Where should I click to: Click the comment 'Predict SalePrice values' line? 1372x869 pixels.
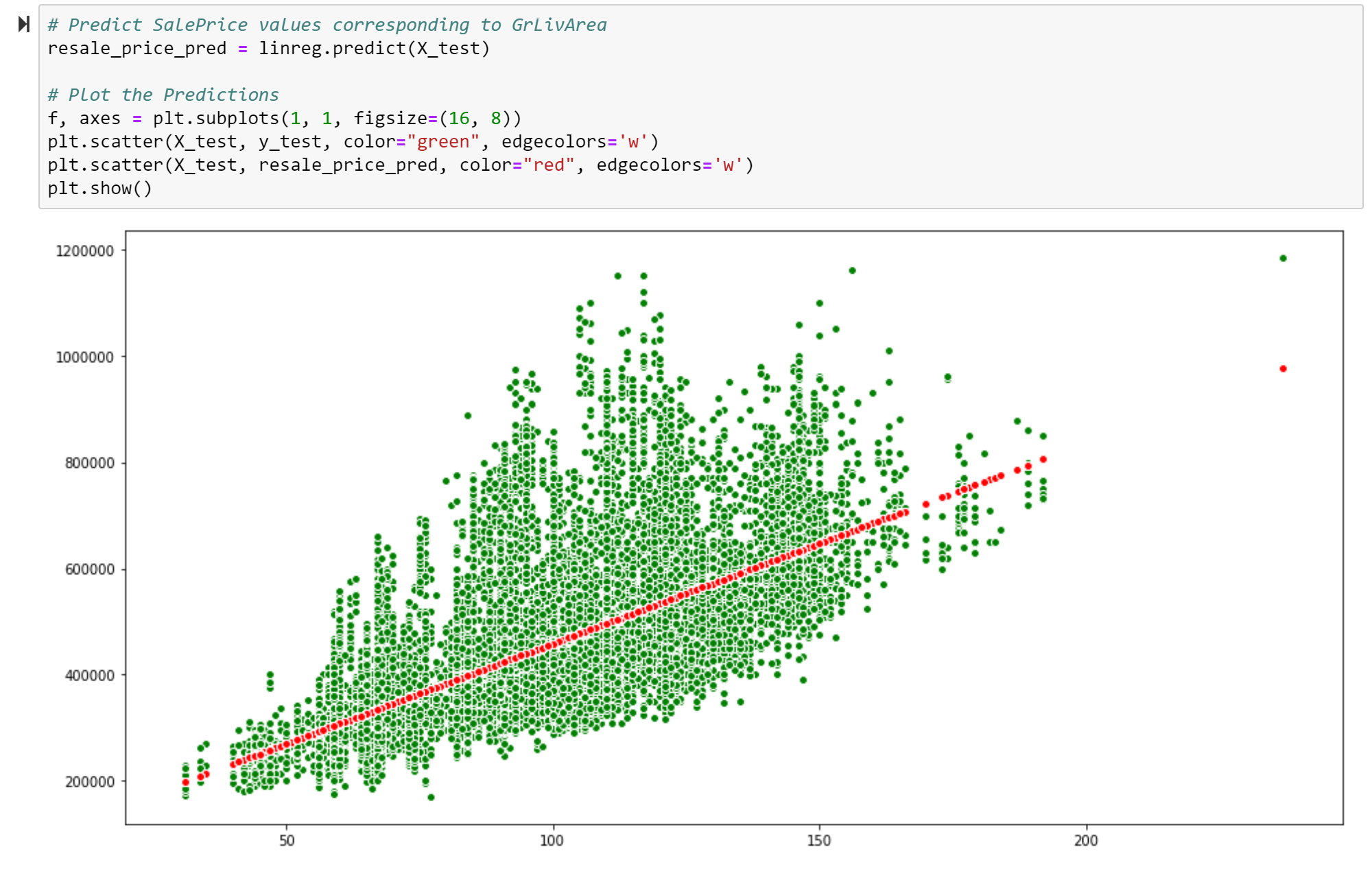pyautogui.click(x=327, y=25)
